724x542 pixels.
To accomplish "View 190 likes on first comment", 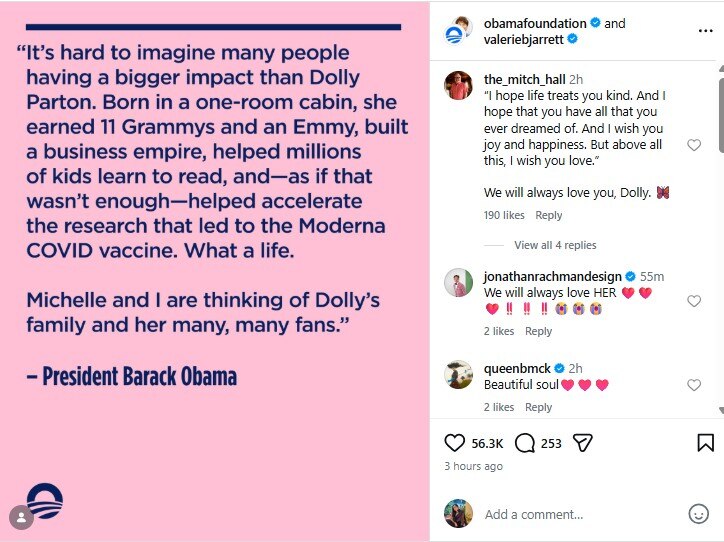I will pyautogui.click(x=504, y=215).
